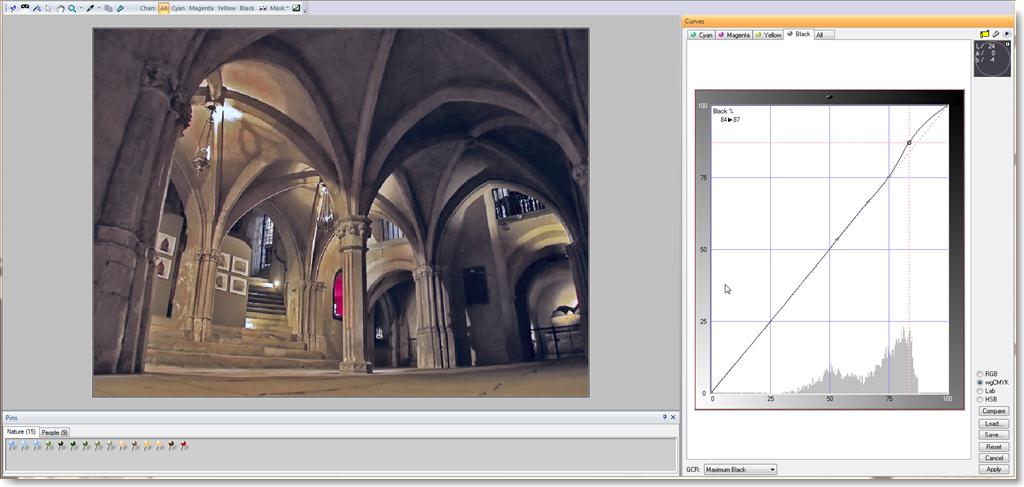Switch to the Yellow curve tab
The image size is (1024, 487).
[768, 35]
